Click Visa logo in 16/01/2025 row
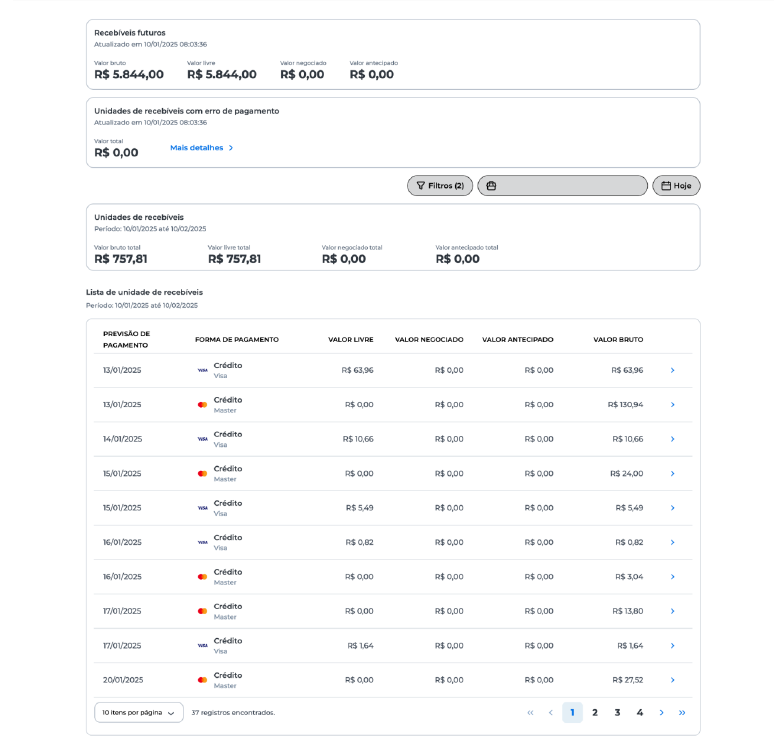The height and width of the screenshot is (752, 781). pyautogui.click(x=203, y=542)
